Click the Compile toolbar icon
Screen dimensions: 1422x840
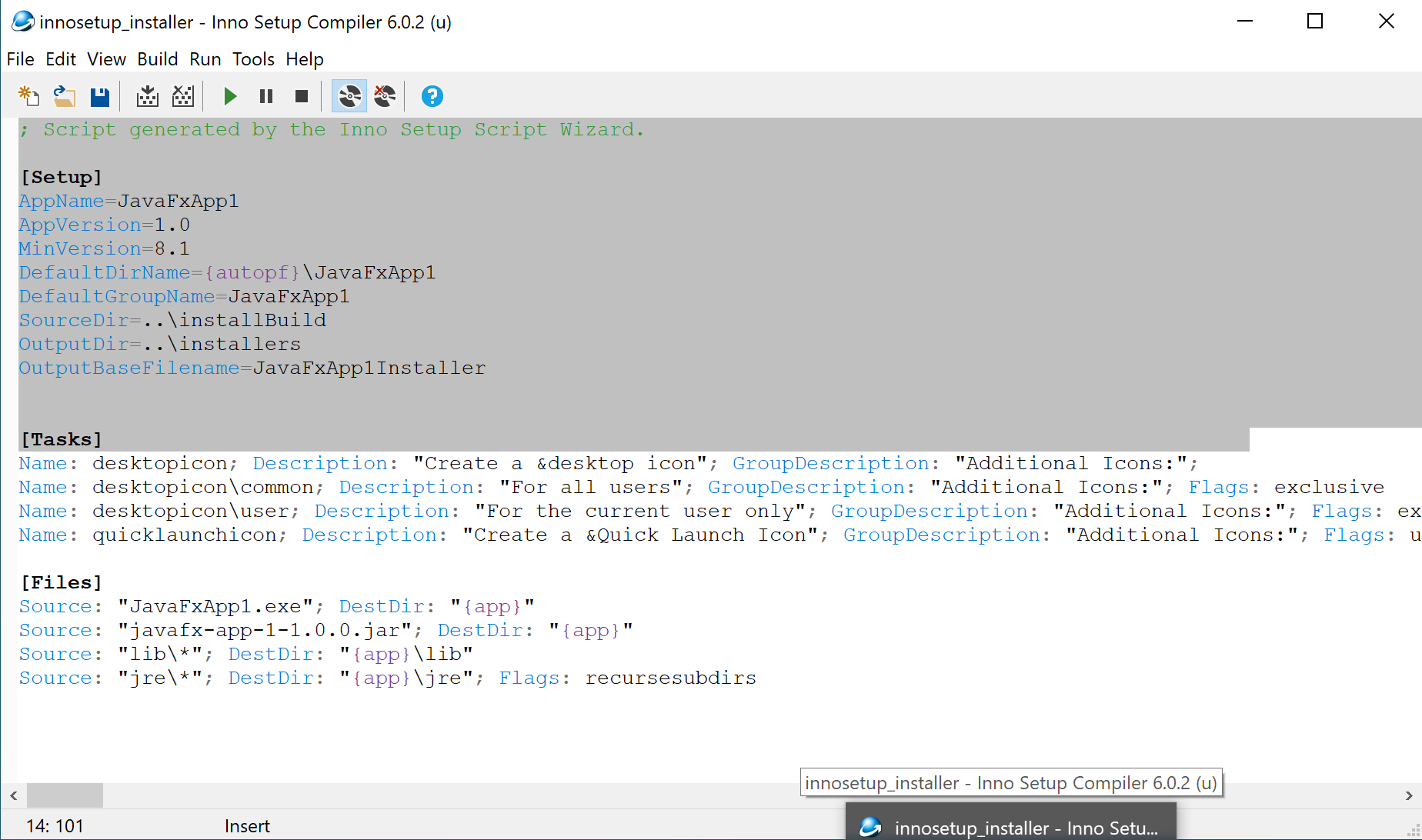pyautogui.click(x=147, y=96)
